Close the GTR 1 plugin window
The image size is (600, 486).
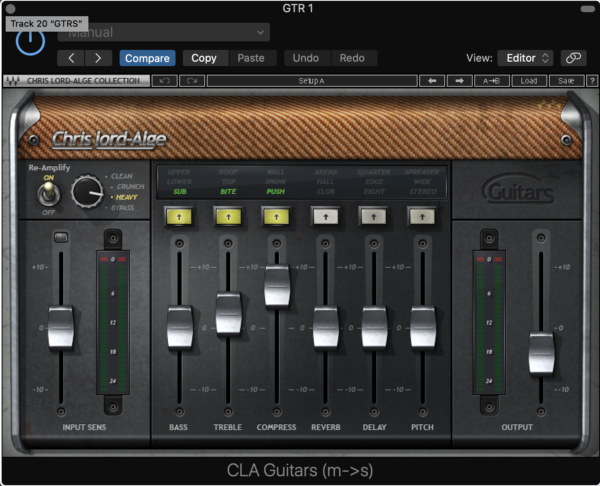coord(10,8)
